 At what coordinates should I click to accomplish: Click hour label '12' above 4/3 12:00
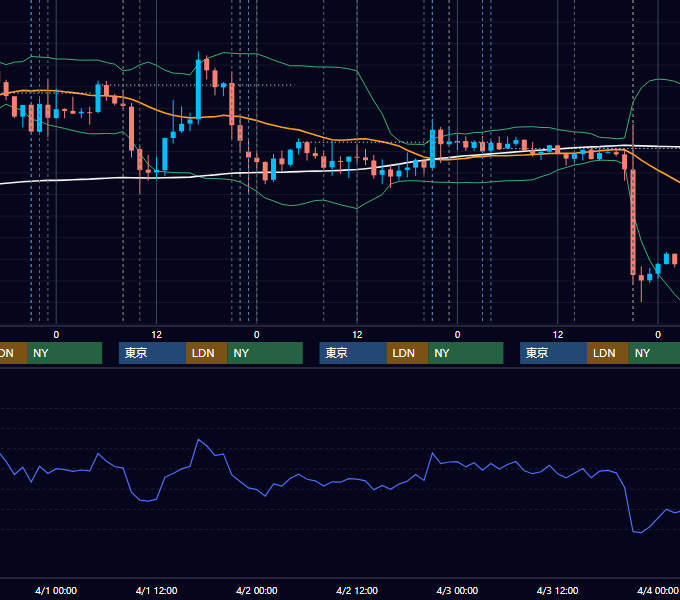[x=558, y=335]
